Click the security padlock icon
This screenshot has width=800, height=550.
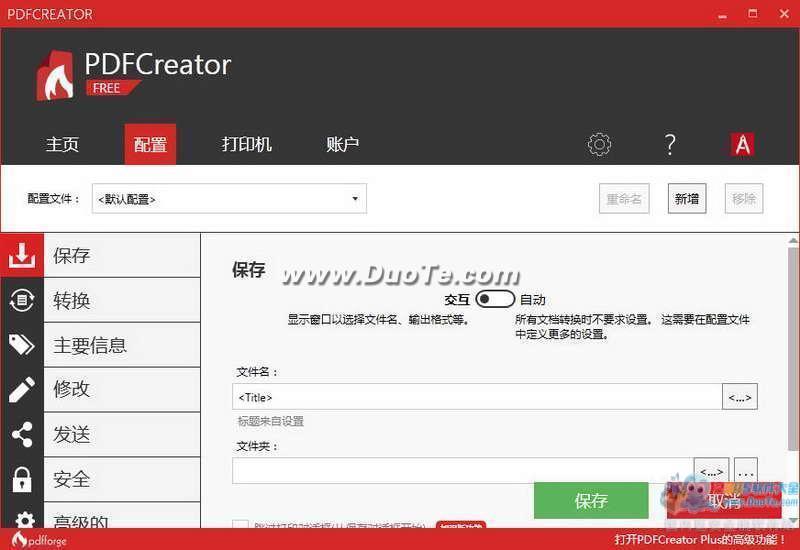coord(21,479)
